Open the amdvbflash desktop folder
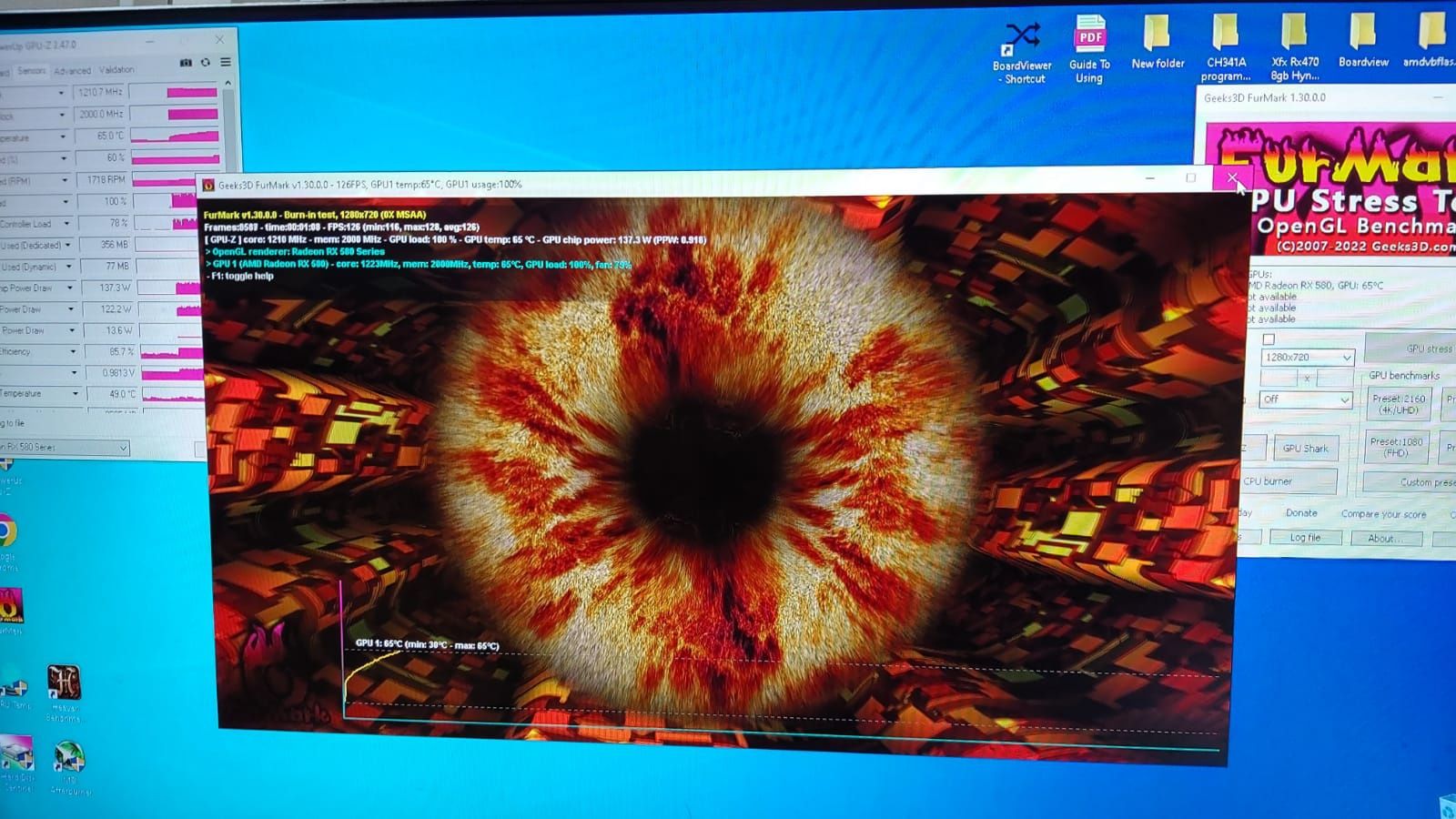 (1429, 41)
